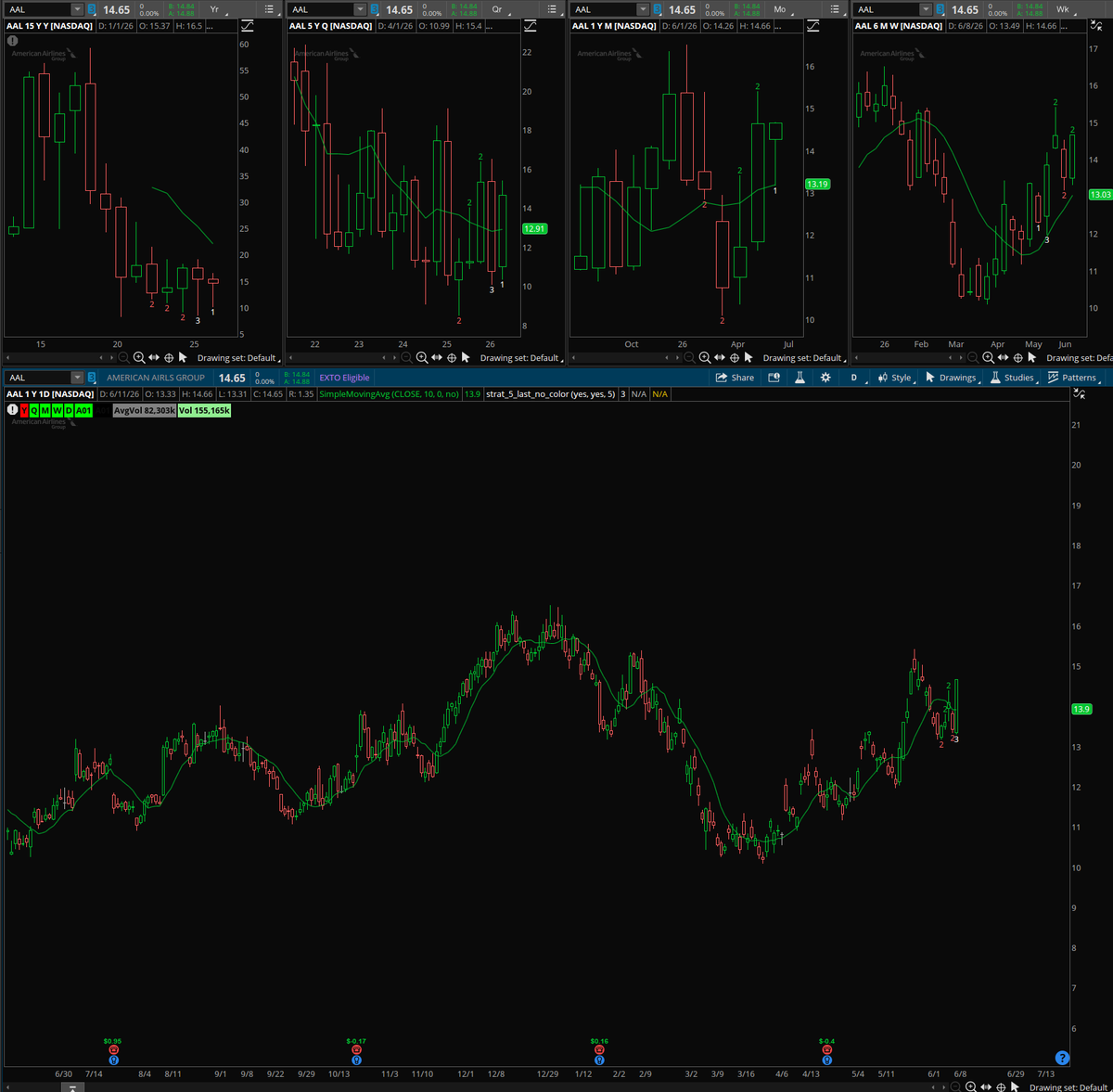Viewport: 1113px width, 1092px height.
Task: Open the flask quick study icon beside Share
Action: pos(800,378)
